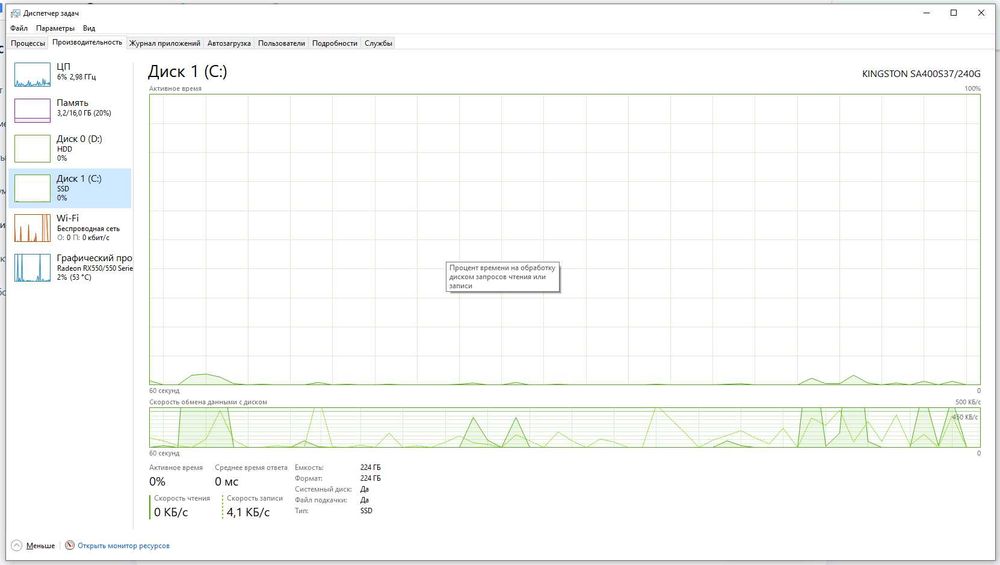Viewport: 1000px width, 565px height.
Task: Select the ЦП mini graph thumbnail
Action: pos(32,75)
